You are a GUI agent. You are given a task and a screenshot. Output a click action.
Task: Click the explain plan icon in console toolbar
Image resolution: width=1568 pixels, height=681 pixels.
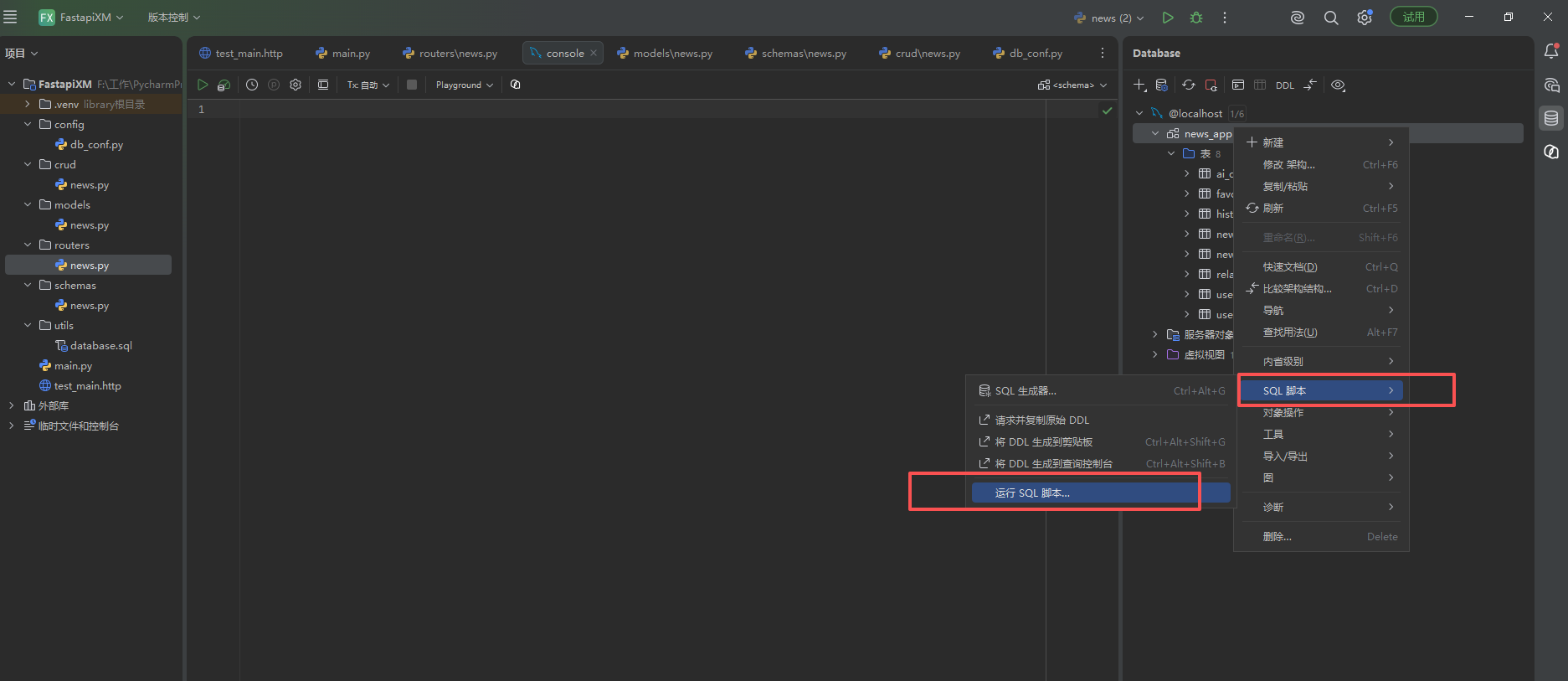point(224,85)
